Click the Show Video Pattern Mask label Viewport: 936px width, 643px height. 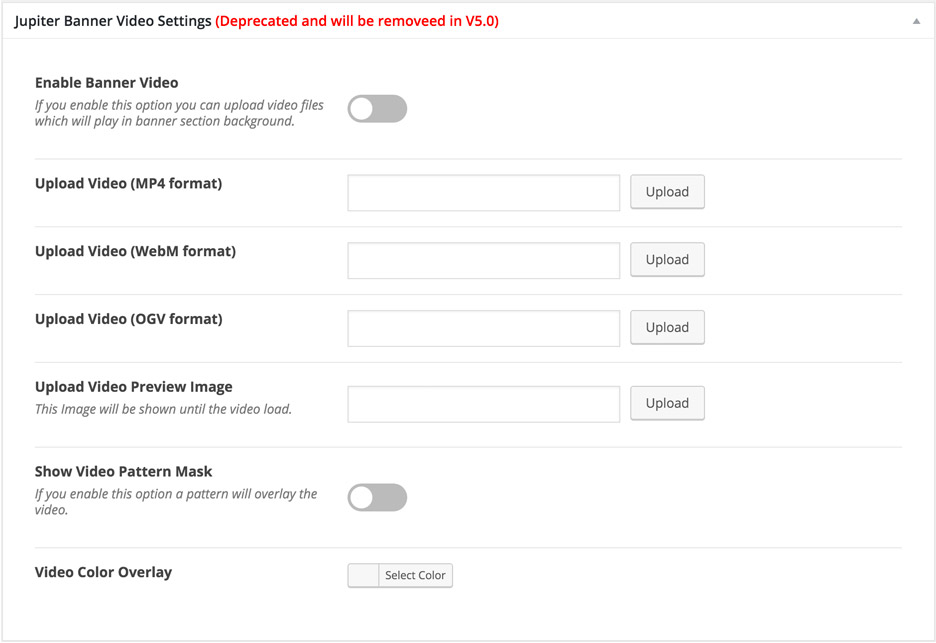124,472
